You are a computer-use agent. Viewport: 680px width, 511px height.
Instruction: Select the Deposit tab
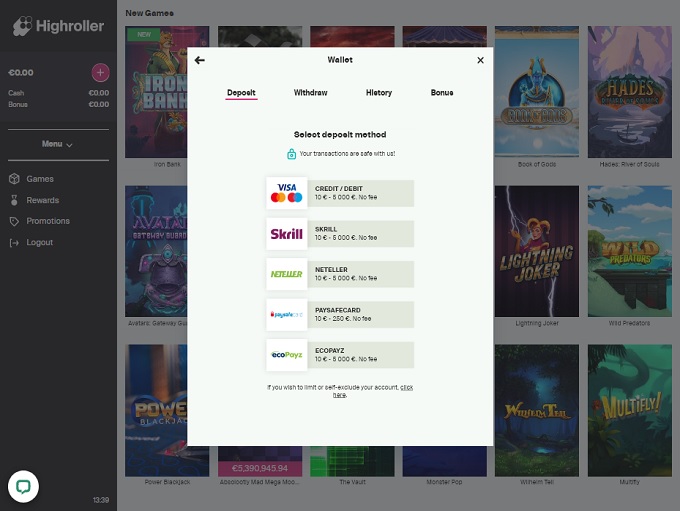coord(241,93)
